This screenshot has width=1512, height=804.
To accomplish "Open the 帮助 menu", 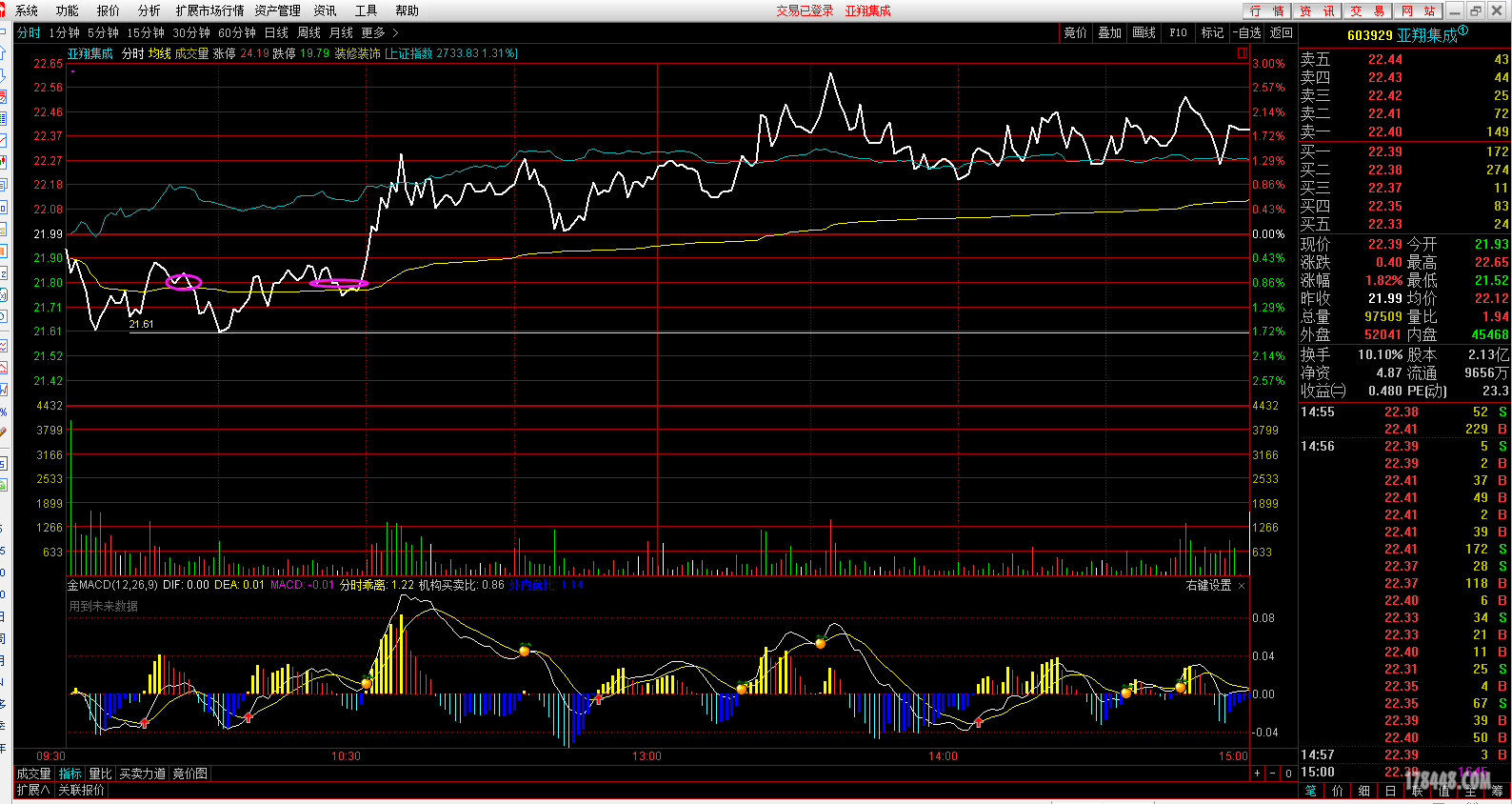I will pyautogui.click(x=407, y=10).
